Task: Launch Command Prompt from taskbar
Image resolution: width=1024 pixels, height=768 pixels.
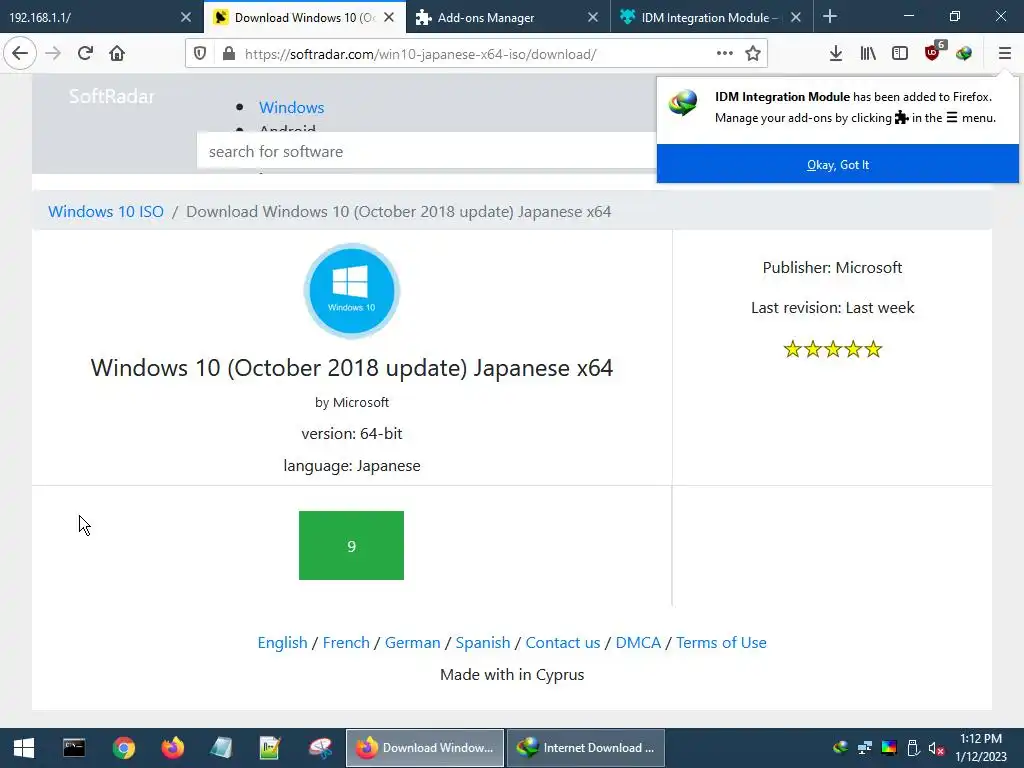Action: click(x=74, y=748)
